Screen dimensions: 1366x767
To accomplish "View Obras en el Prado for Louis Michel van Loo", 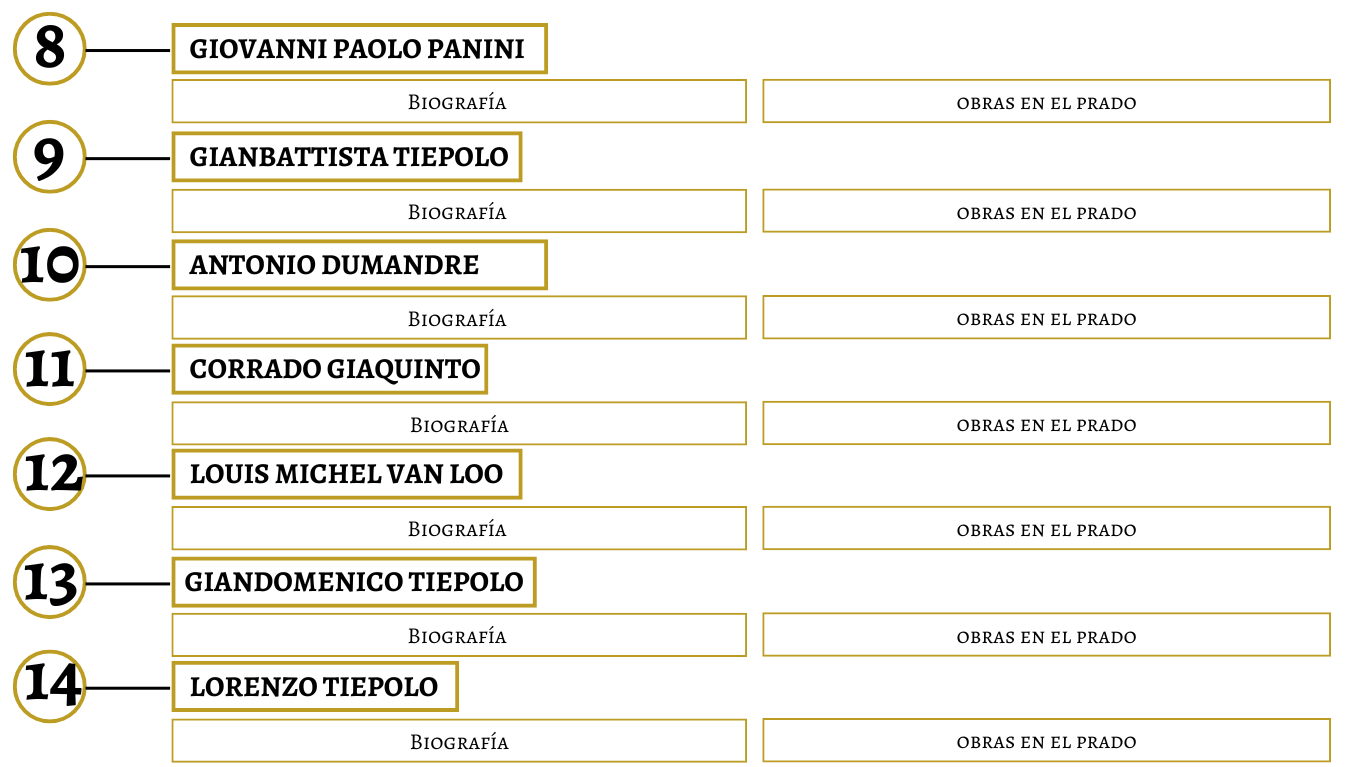I will coord(1046,528).
